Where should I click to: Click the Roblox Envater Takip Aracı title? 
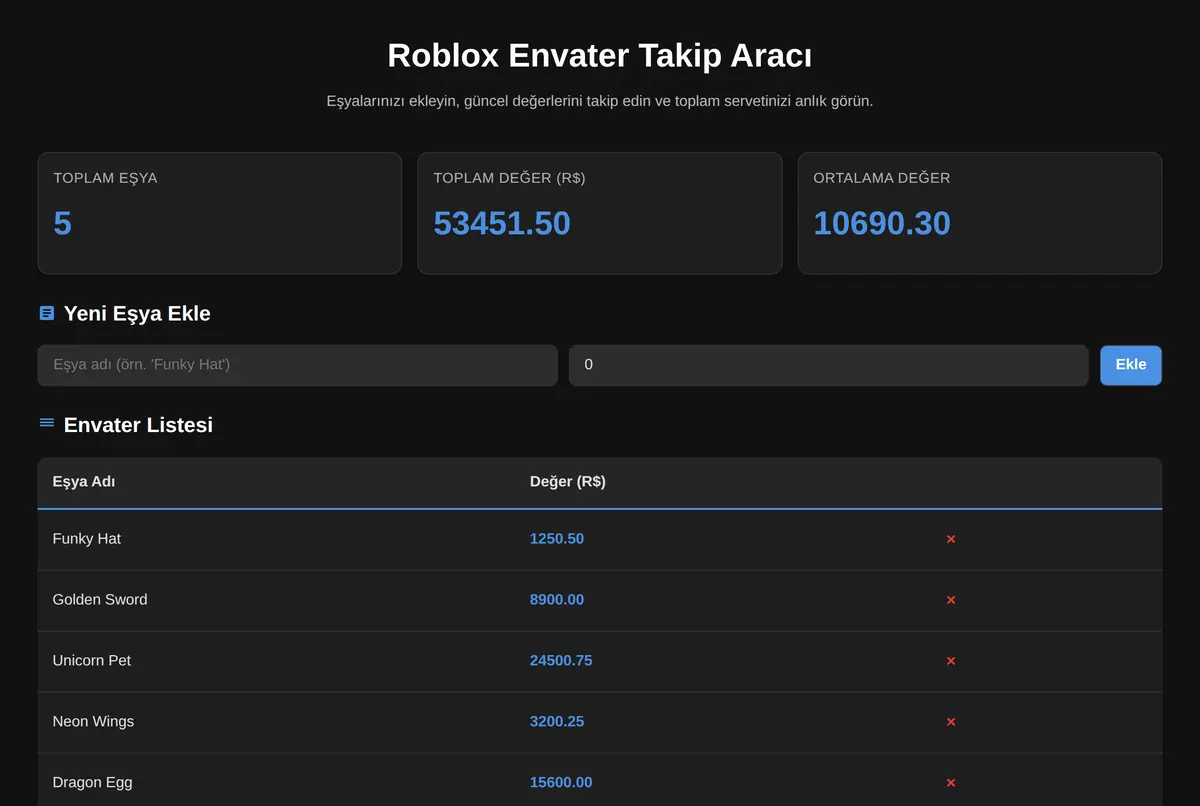tap(600, 55)
